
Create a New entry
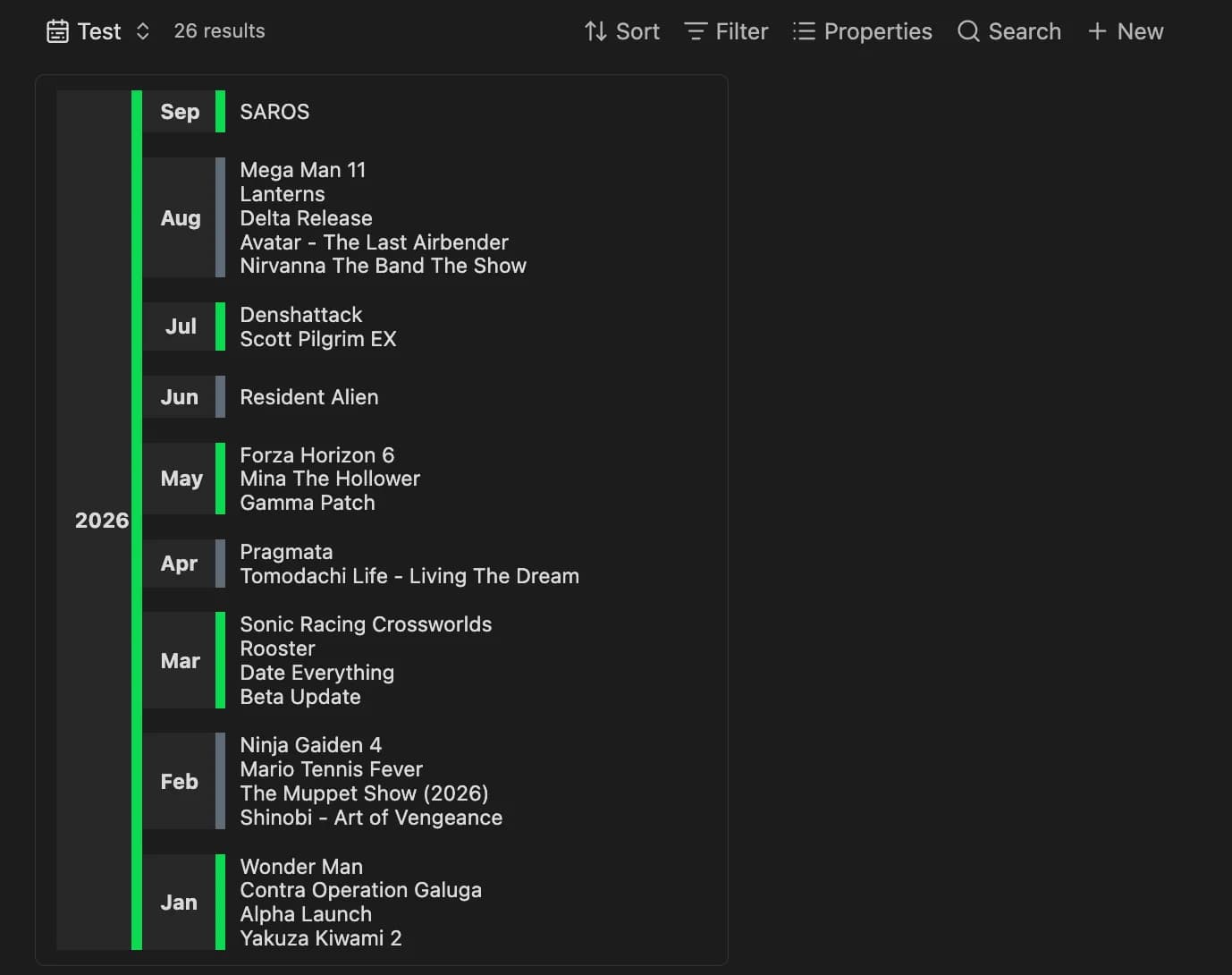tap(1126, 31)
